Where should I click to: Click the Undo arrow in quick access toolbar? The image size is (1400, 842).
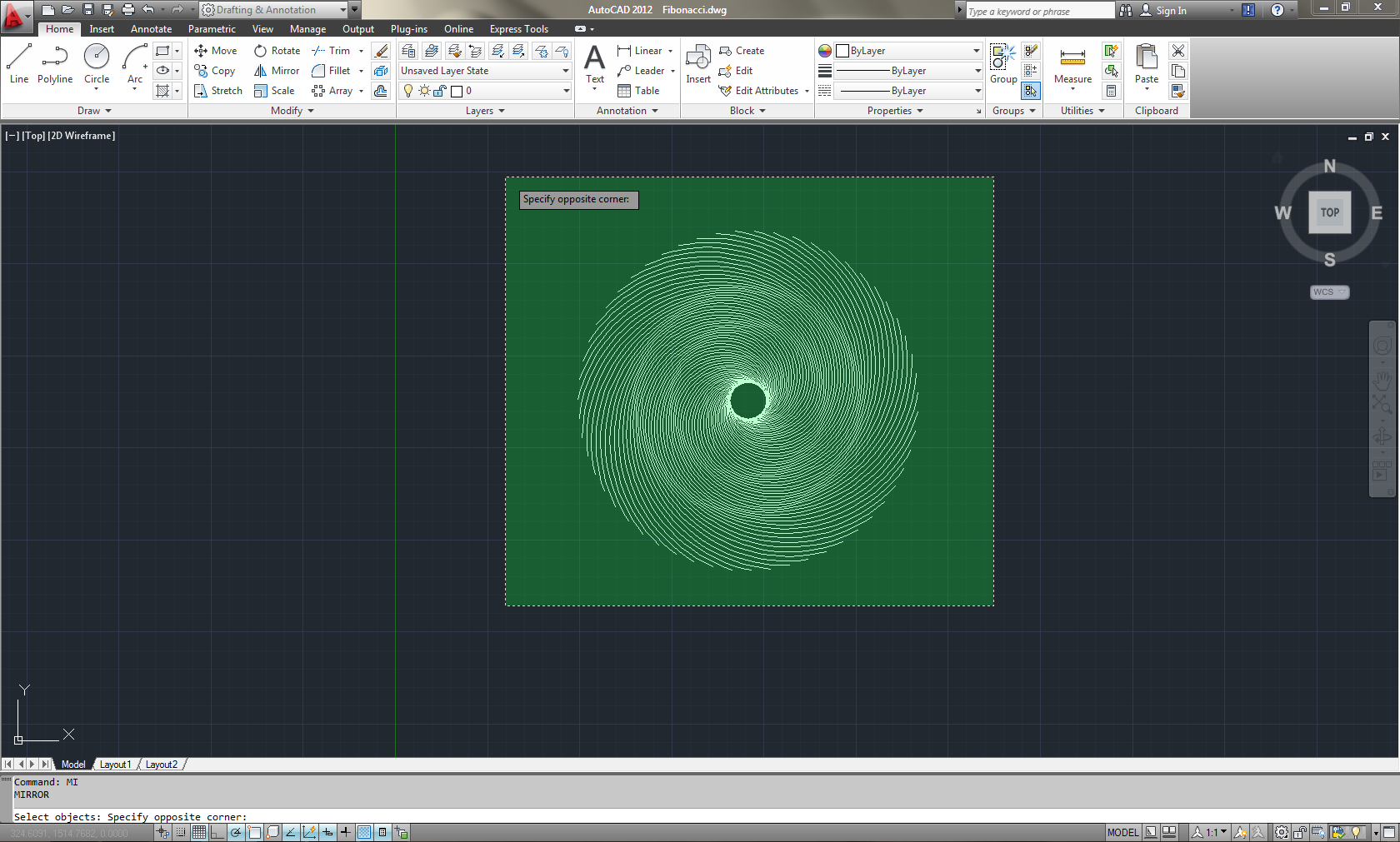[148, 10]
